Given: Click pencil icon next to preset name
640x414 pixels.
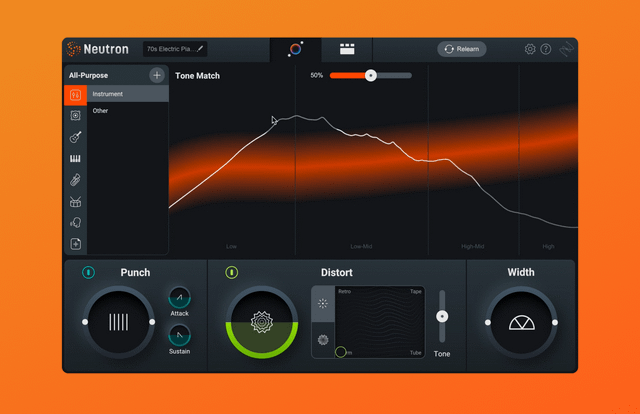Looking at the screenshot, I should coord(200,49).
